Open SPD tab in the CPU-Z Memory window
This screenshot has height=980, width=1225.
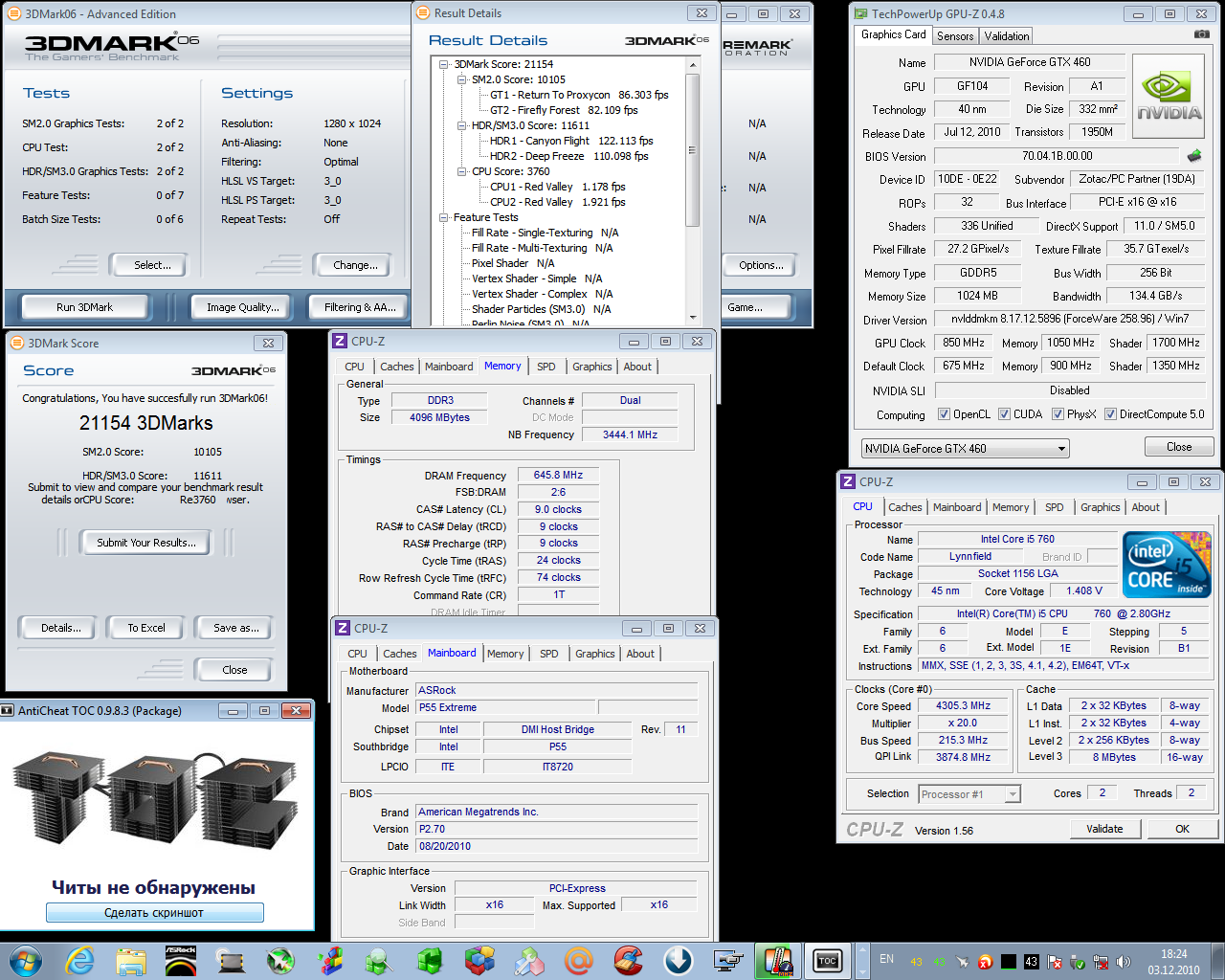point(546,367)
